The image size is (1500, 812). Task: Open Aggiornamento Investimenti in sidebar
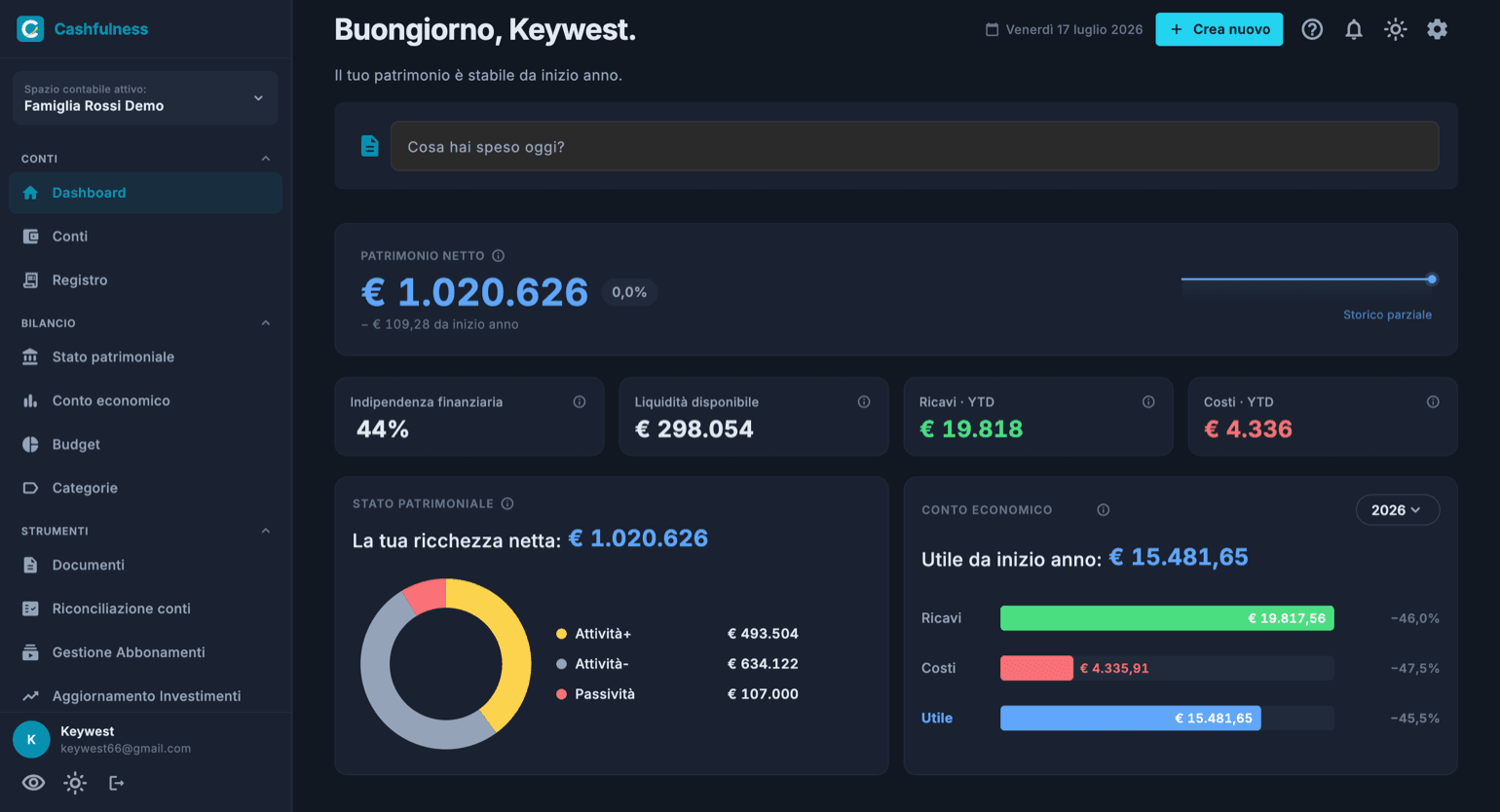tap(145, 696)
